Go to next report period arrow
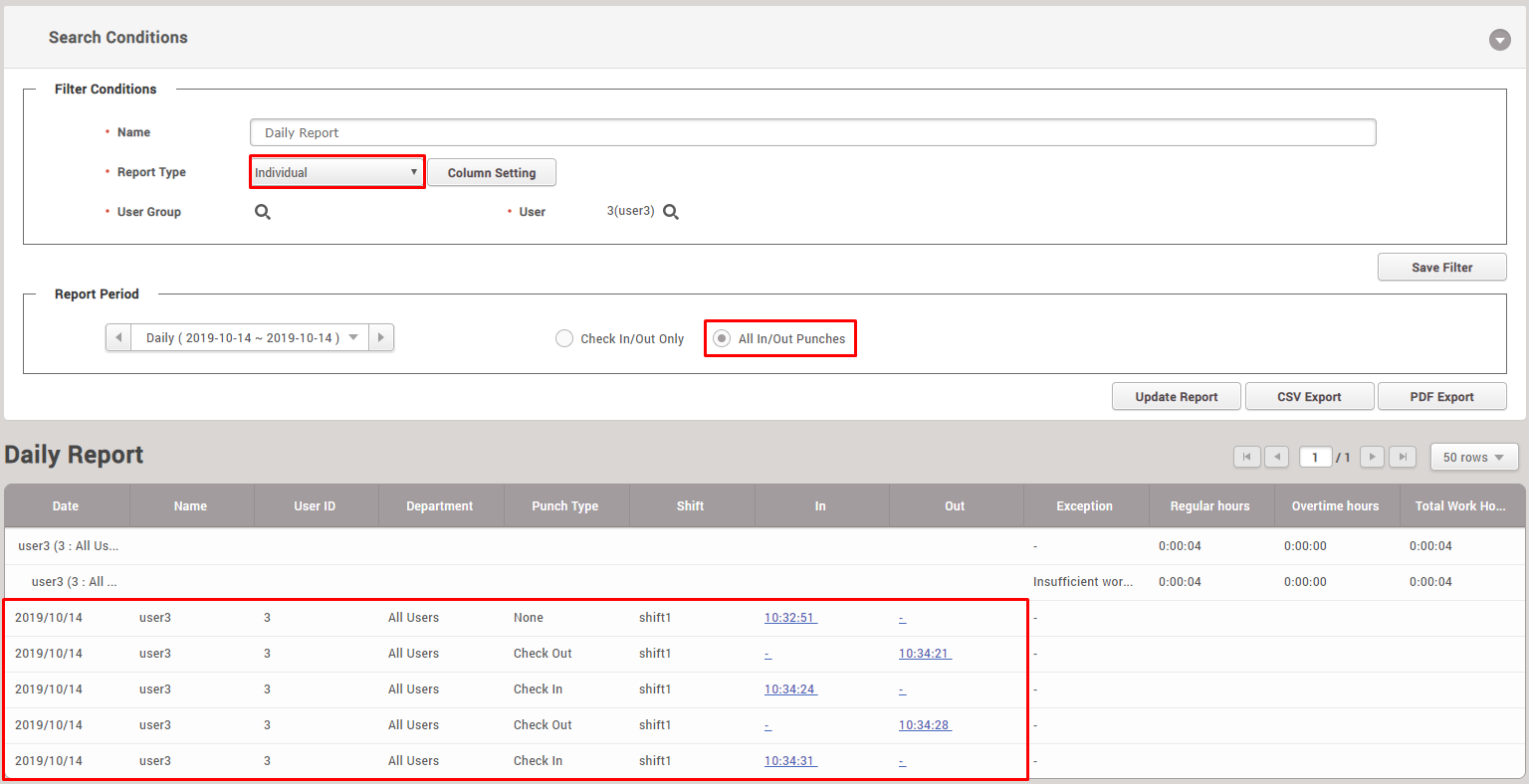This screenshot has width=1529, height=784. pyautogui.click(x=381, y=337)
